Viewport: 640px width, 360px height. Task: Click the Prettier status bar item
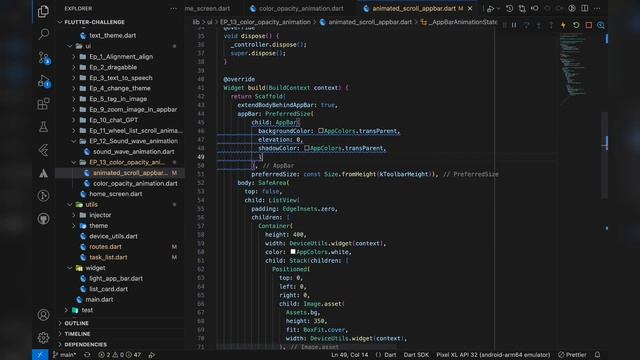(572, 355)
